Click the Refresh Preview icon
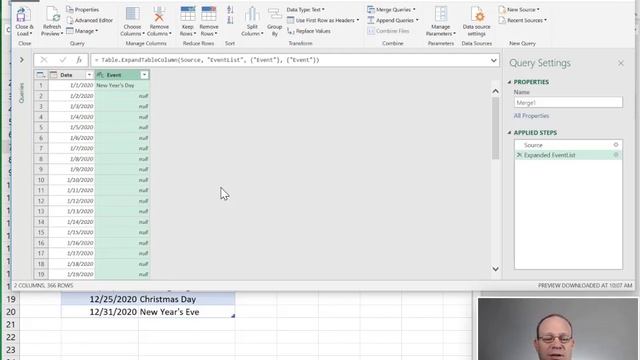Screen dimensions: 640x360 (52, 15)
